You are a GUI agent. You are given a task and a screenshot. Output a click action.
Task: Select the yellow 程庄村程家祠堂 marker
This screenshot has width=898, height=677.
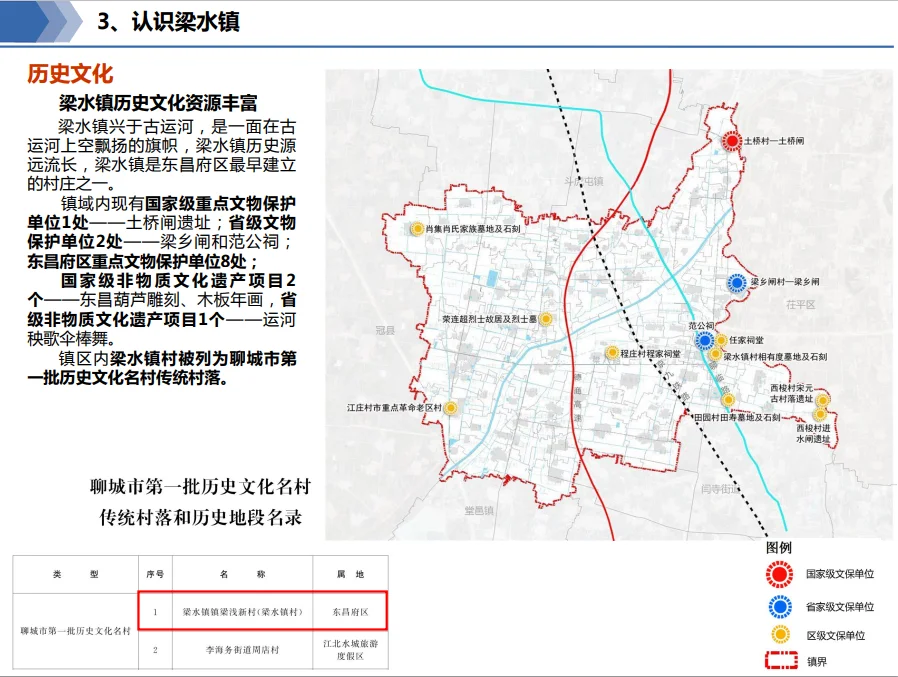(x=612, y=353)
